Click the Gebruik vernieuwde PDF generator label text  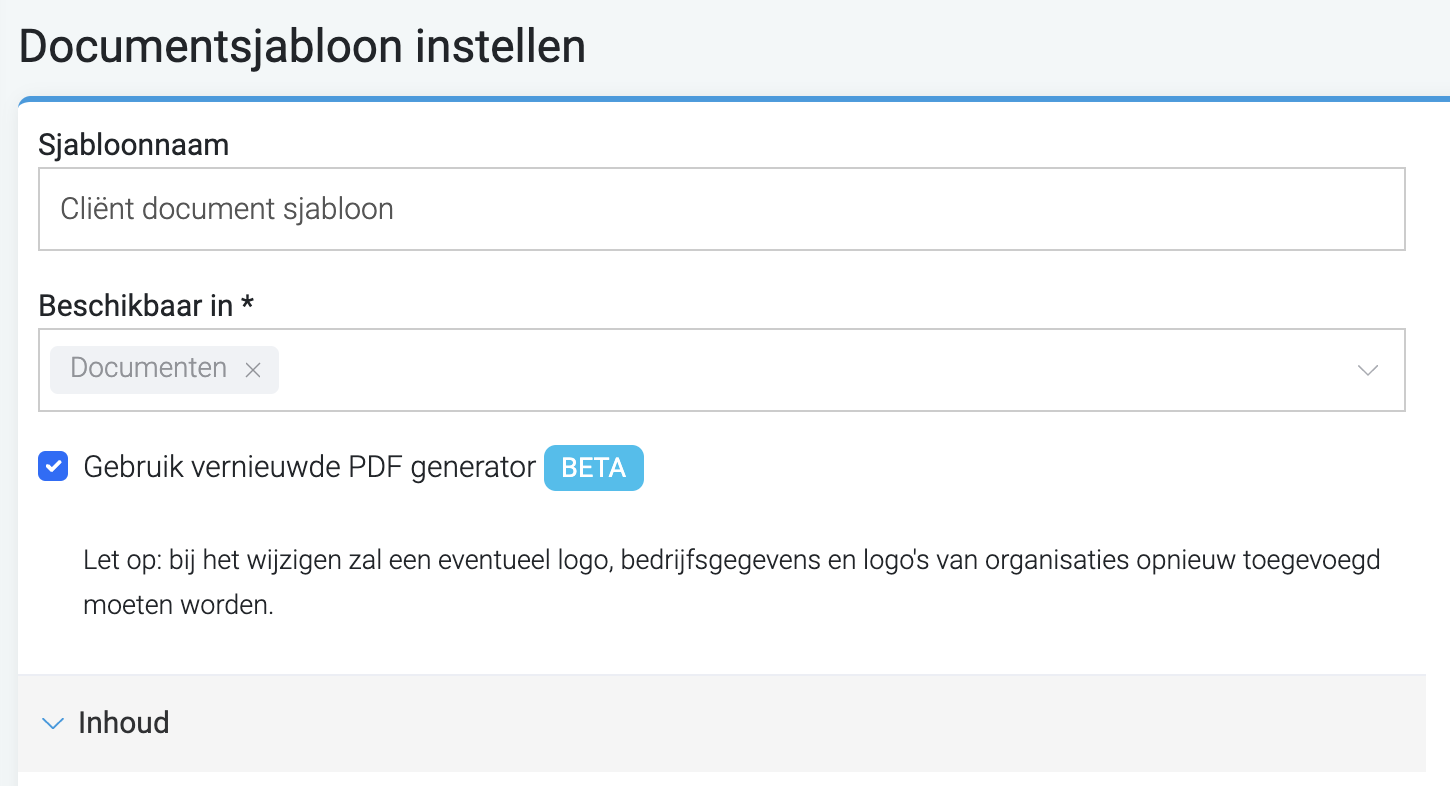310,467
